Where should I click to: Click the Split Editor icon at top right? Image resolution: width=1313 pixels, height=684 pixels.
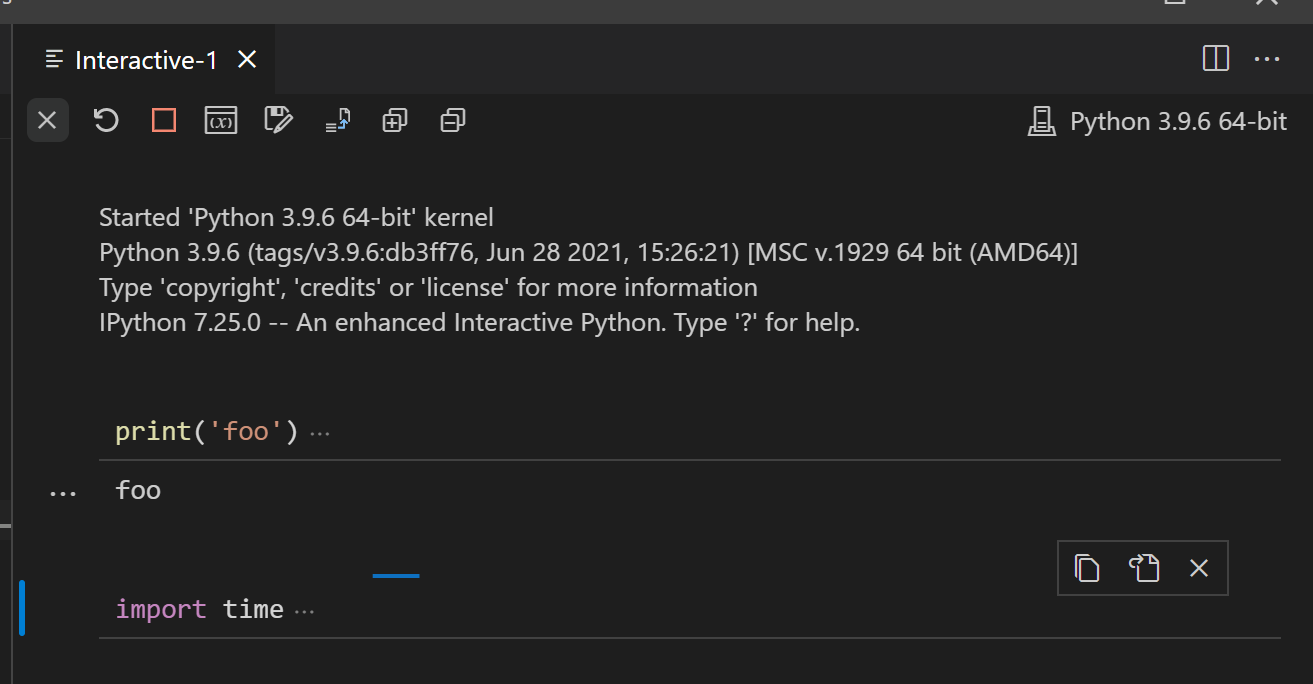(1214, 58)
